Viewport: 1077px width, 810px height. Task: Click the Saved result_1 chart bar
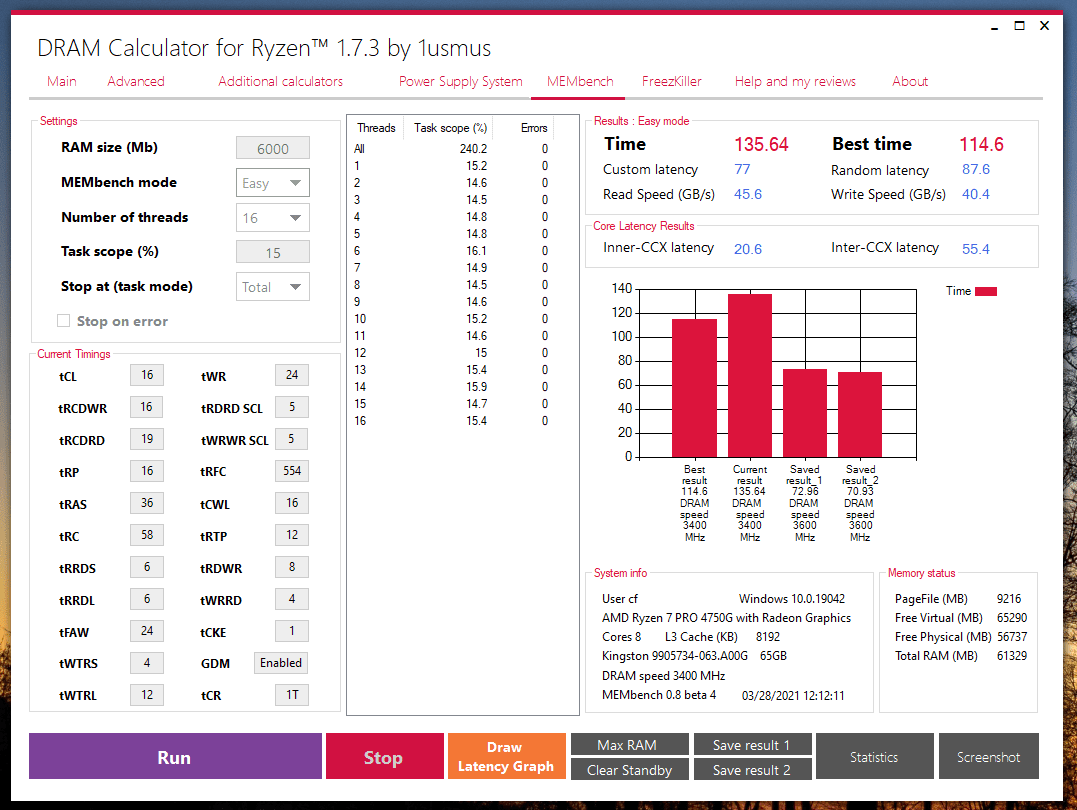coord(805,413)
